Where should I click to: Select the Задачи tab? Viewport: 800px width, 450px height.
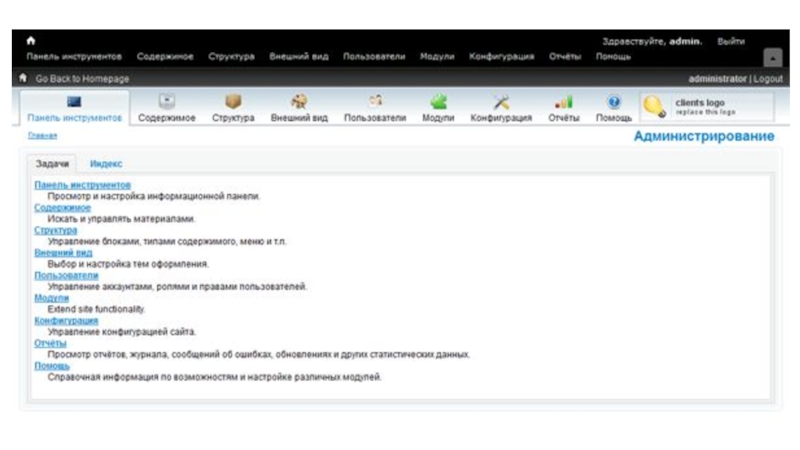tap(52, 163)
